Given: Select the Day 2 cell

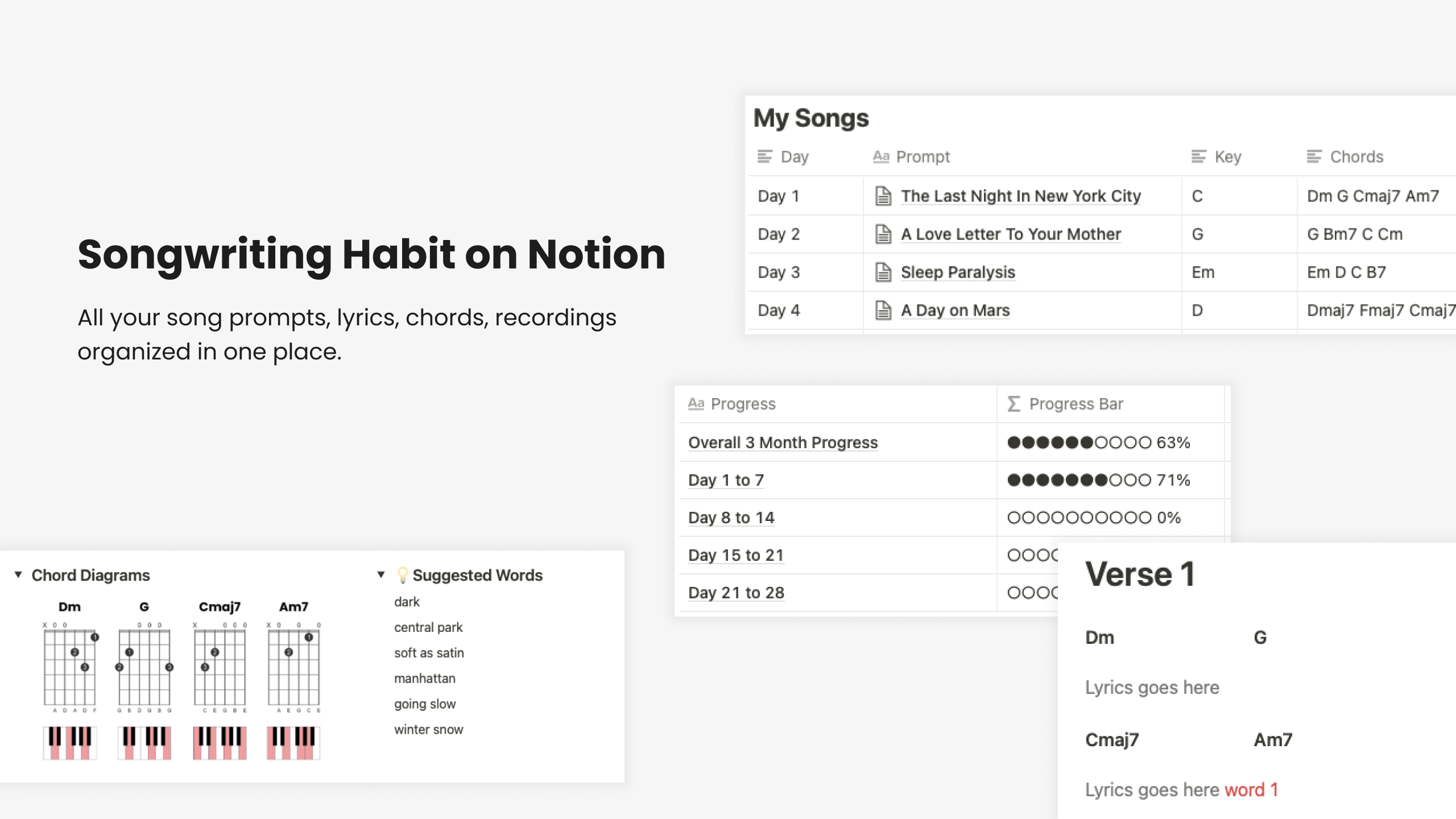Looking at the screenshot, I should point(805,234).
